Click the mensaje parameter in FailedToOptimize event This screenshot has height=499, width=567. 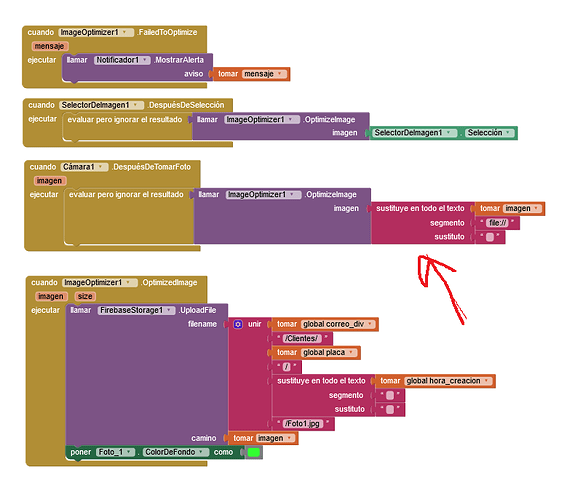(50, 46)
